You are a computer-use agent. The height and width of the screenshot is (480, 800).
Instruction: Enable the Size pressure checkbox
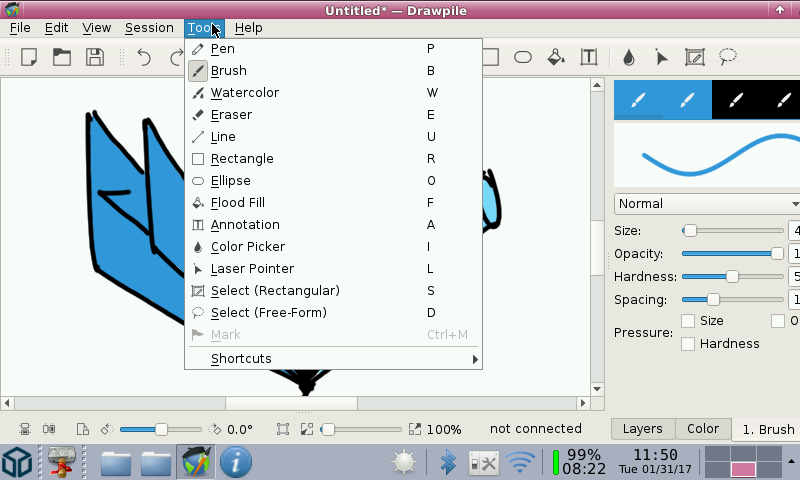tap(688, 321)
